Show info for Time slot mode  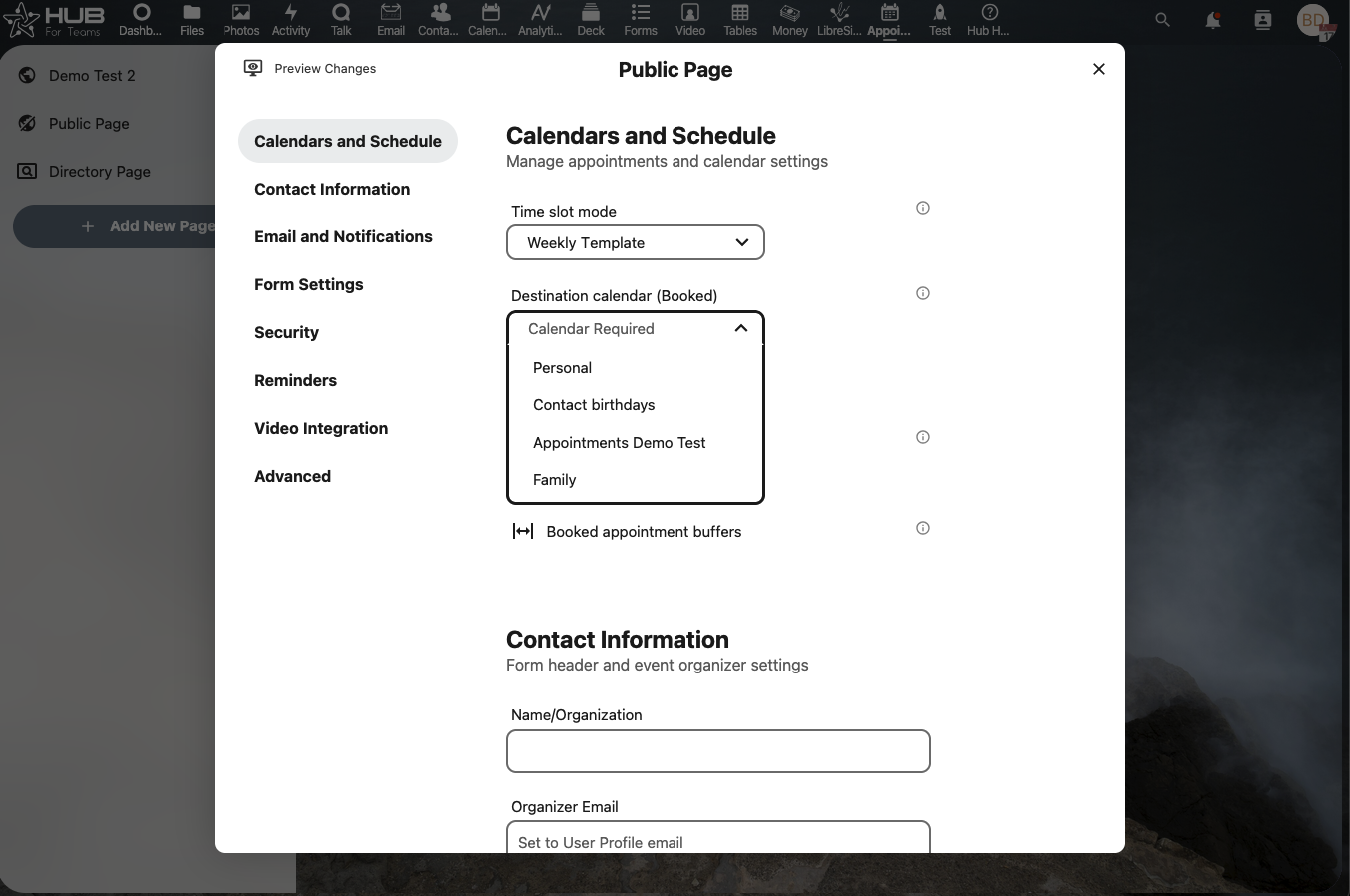(x=923, y=208)
